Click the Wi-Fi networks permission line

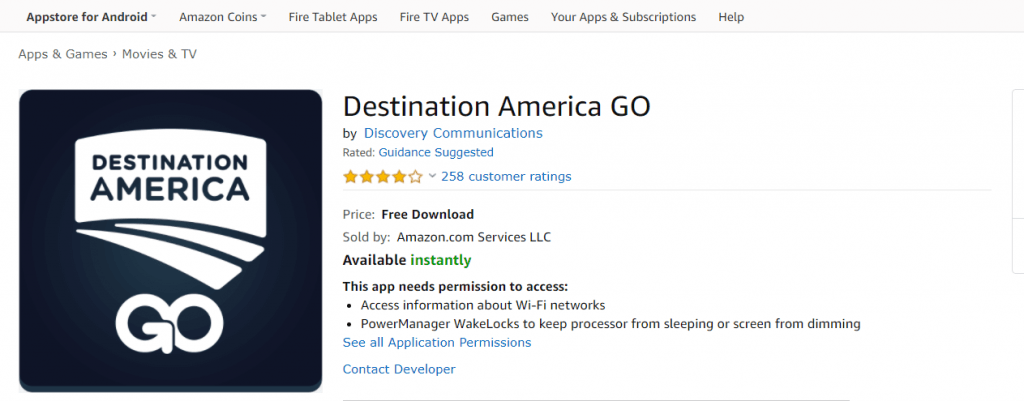pyautogui.click(x=483, y=305)
